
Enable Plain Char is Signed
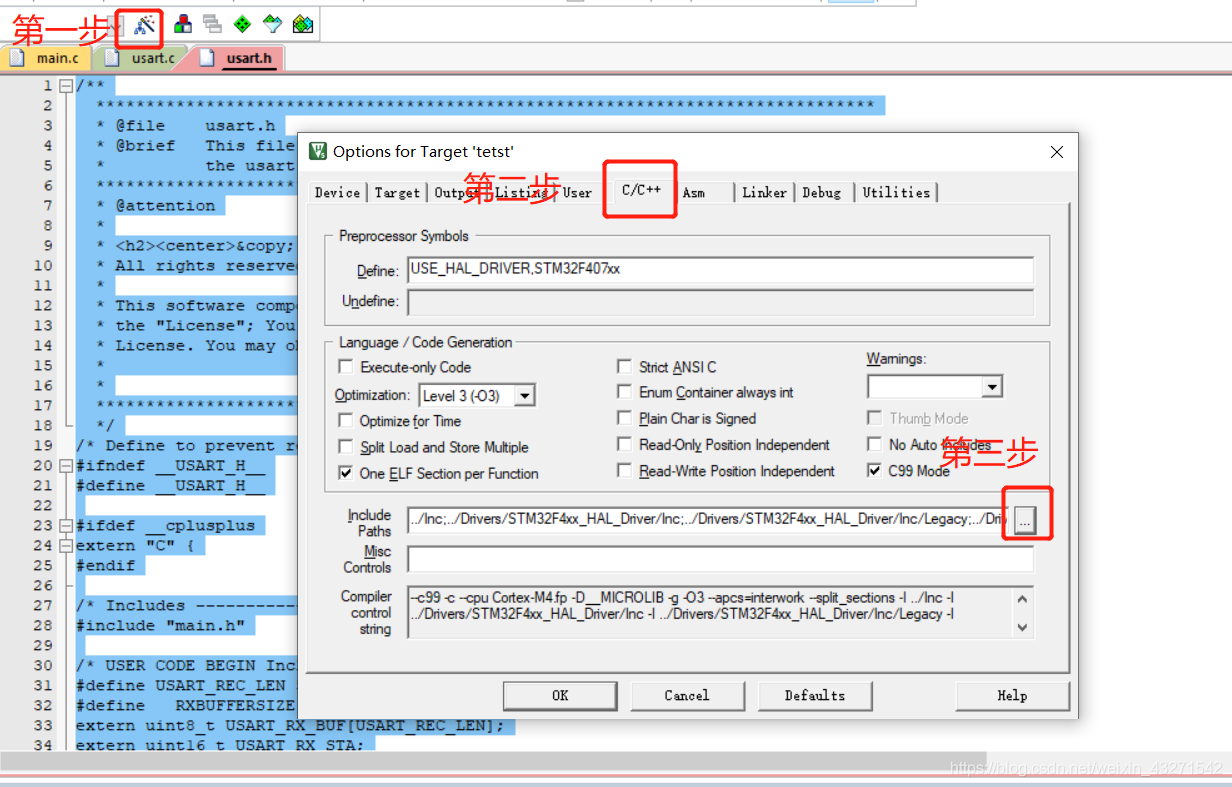coord(624,418)
